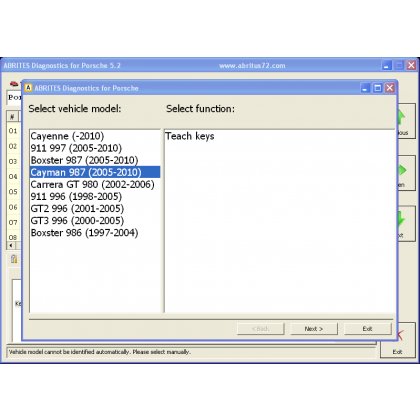420x420 pixels.
Task: Click the vehicle model status bar message
Action: (x=99, y=352)
